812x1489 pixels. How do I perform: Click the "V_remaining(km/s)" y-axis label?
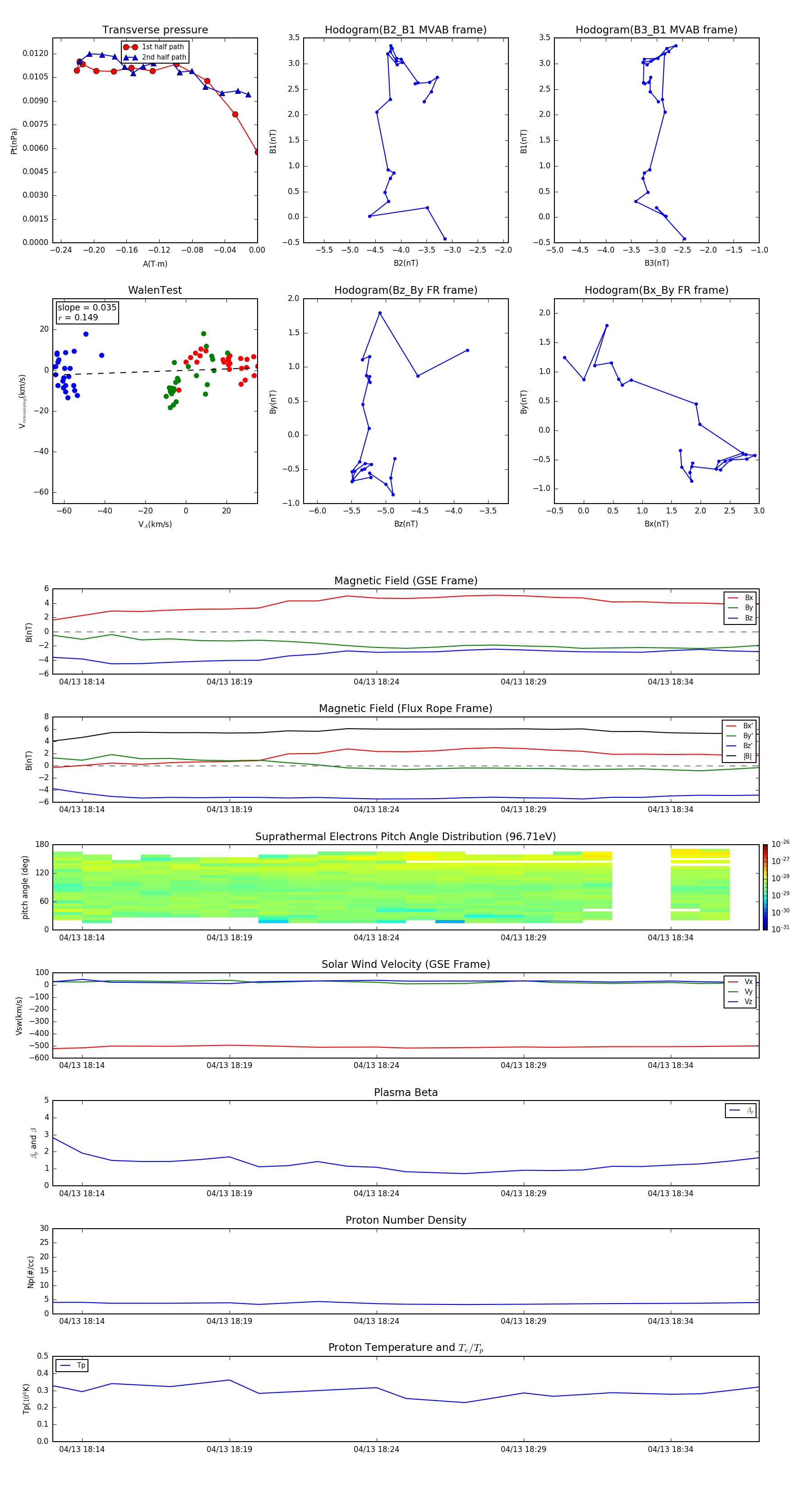point(23,401)
